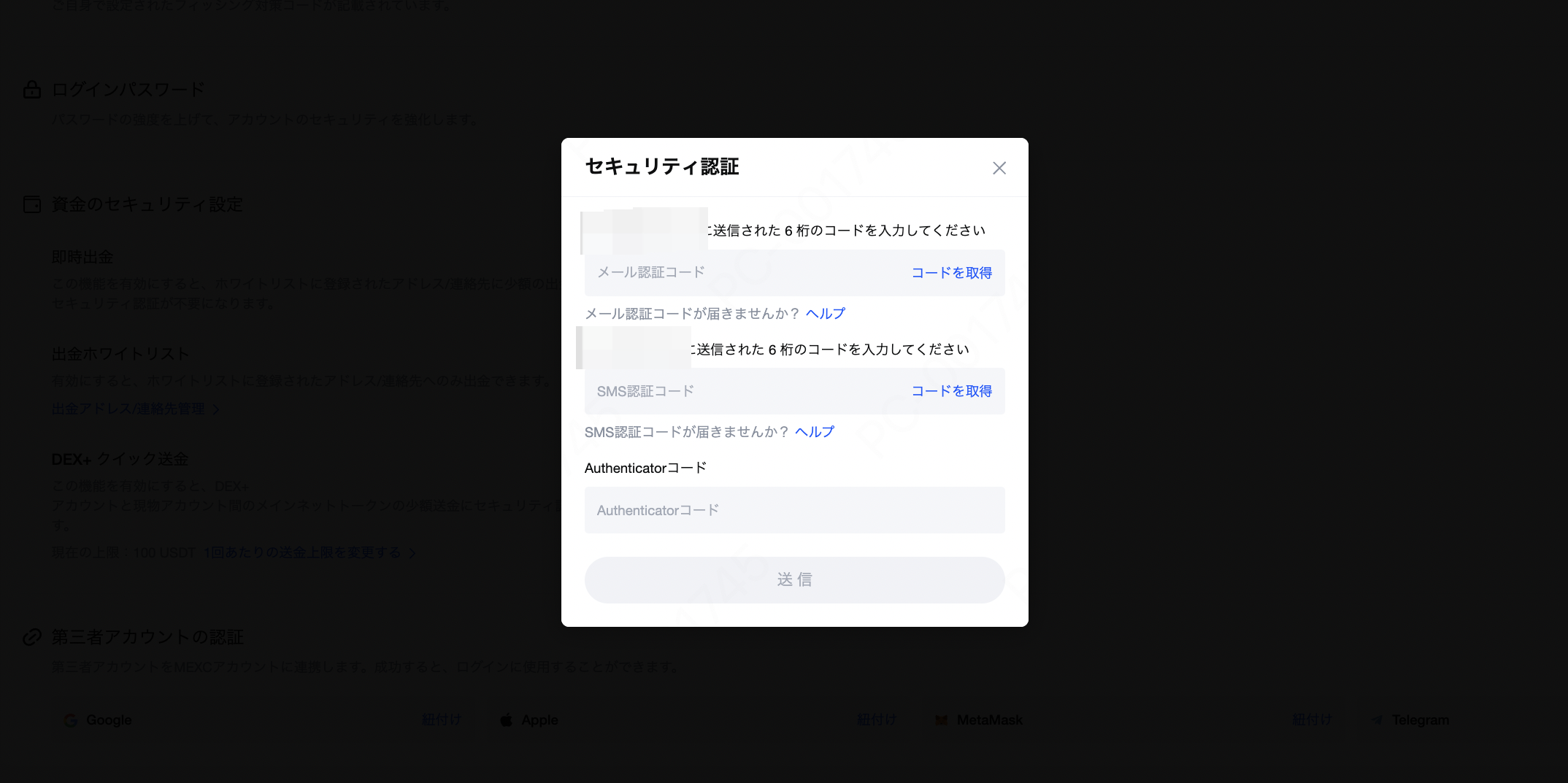Click the メール認証コード input field

[x=745, y=273]
